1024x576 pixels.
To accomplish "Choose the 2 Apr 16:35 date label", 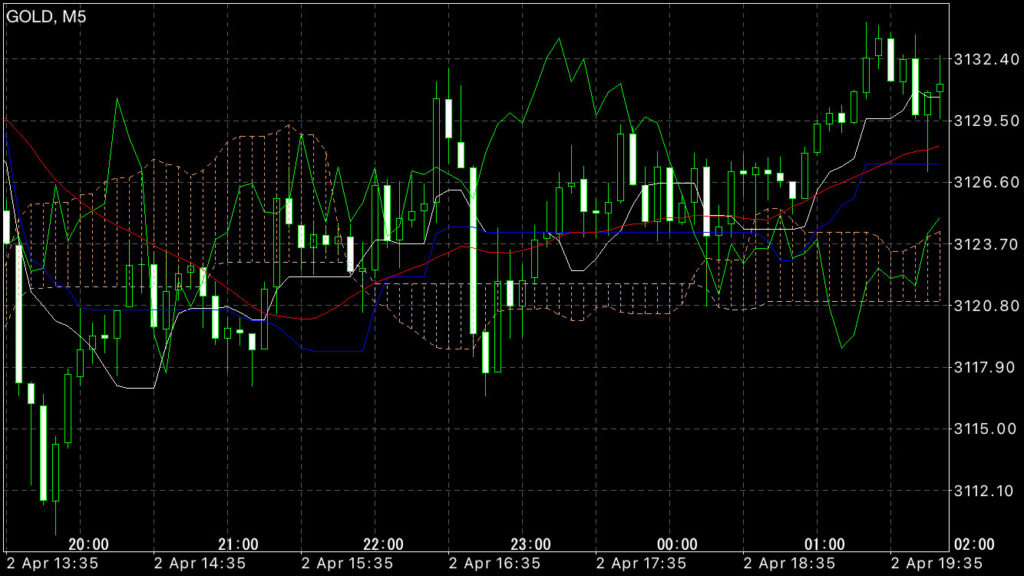I will click(495, 563).
